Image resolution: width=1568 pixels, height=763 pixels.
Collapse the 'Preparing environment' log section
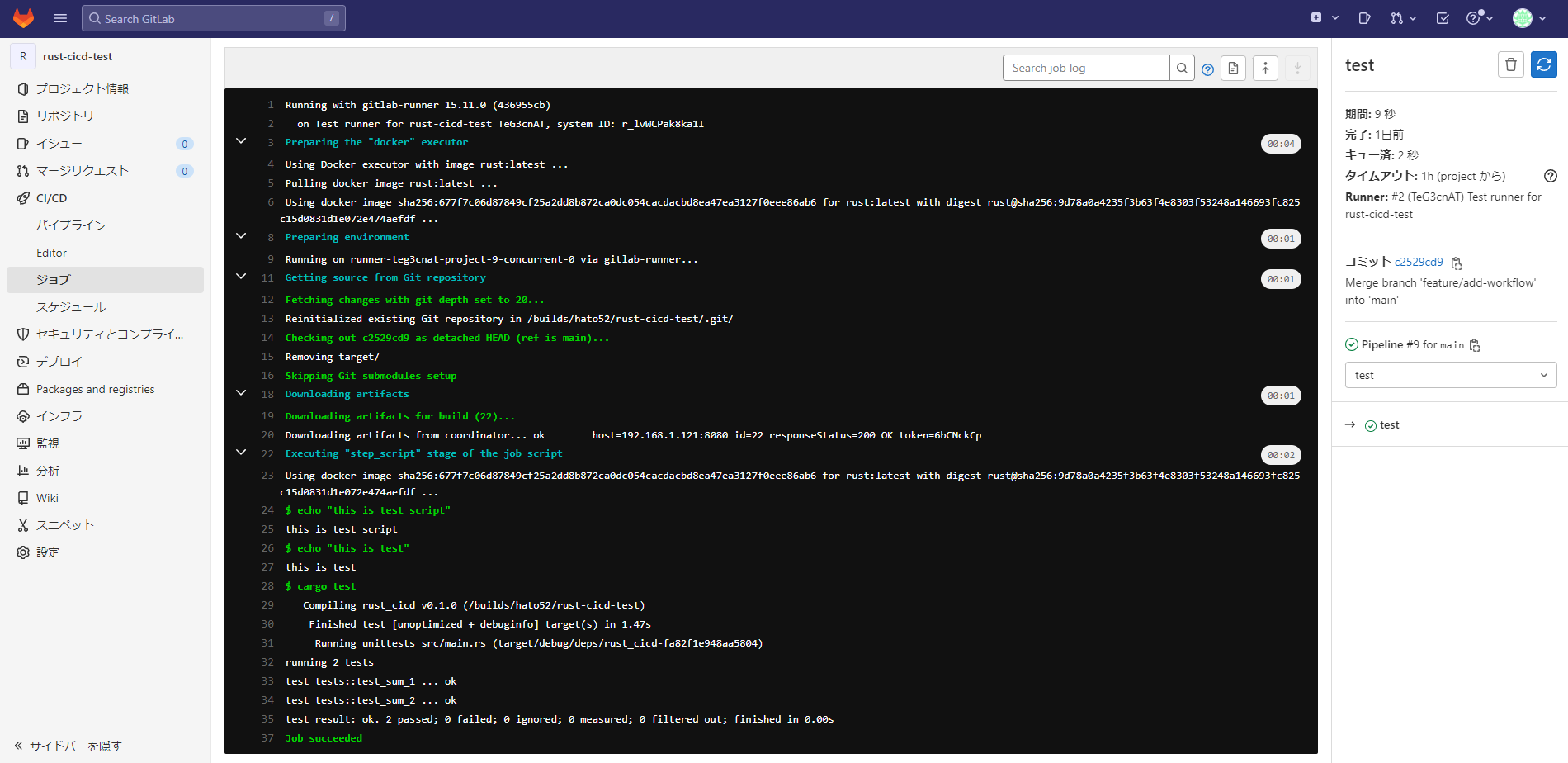pos(240,236)
